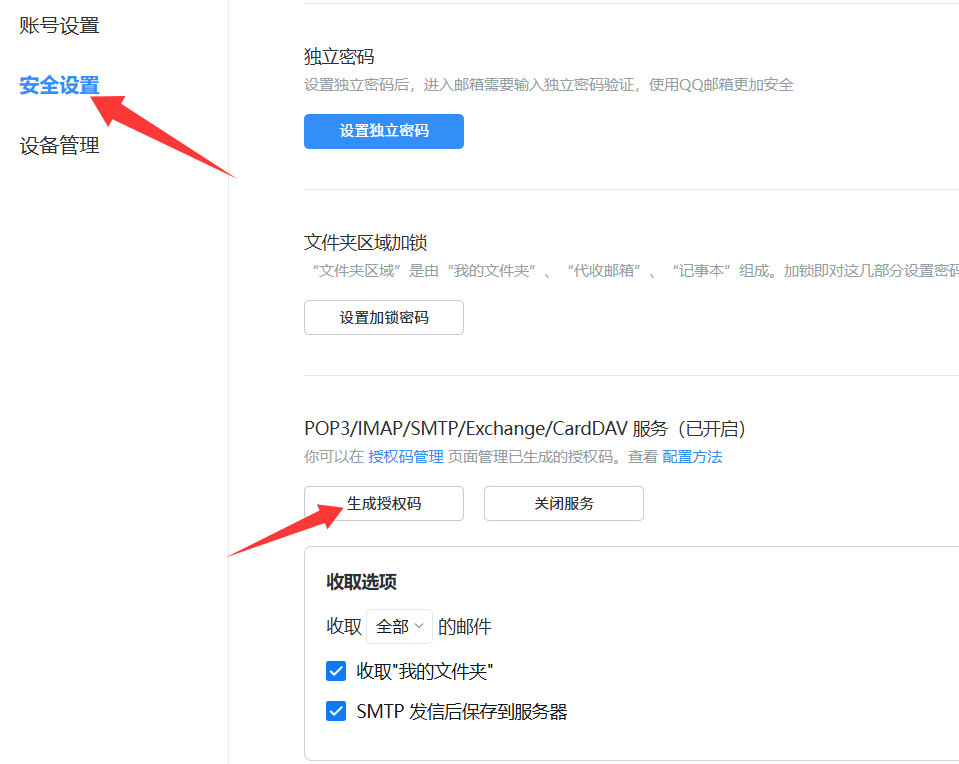Screen dimensions: 959x764
Task: Open the 授权码管理 link
Action: (x=405, y=457)
